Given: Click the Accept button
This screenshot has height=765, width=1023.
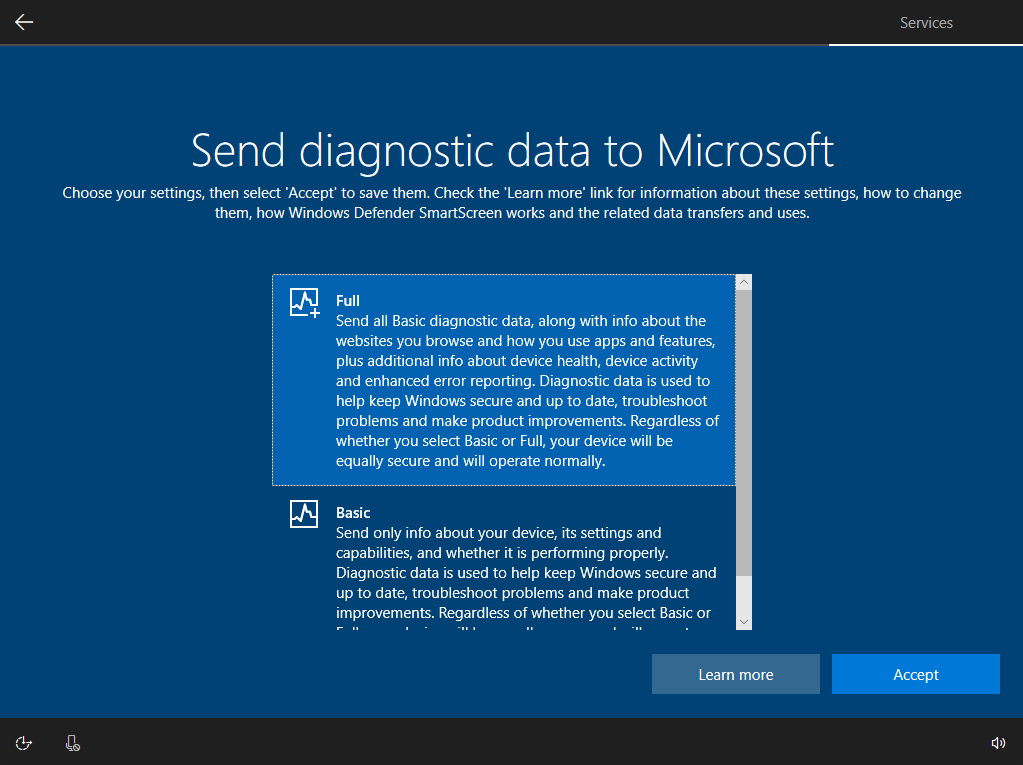Looking at the screenshot, I should (x=915, y=674).
